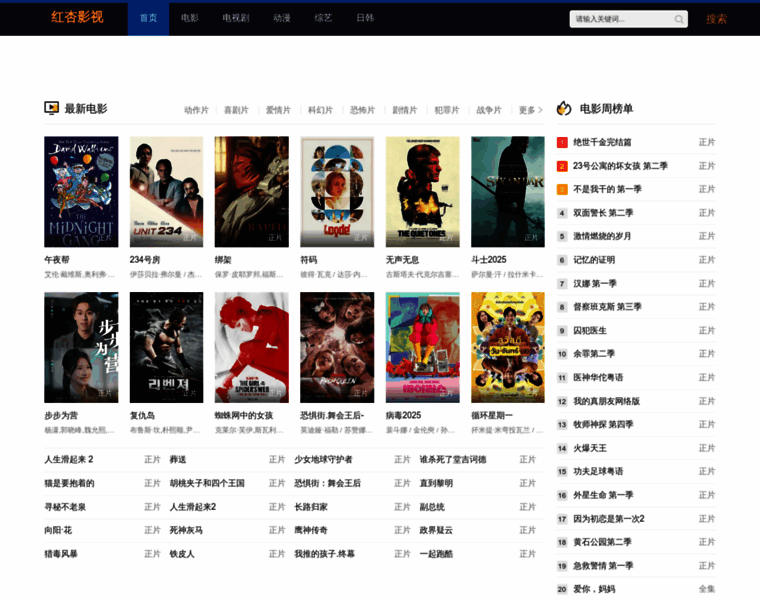Click the flame icon beside 电影周榜单
The height and width of the screenshot is (600, 760).
point(564,108)
